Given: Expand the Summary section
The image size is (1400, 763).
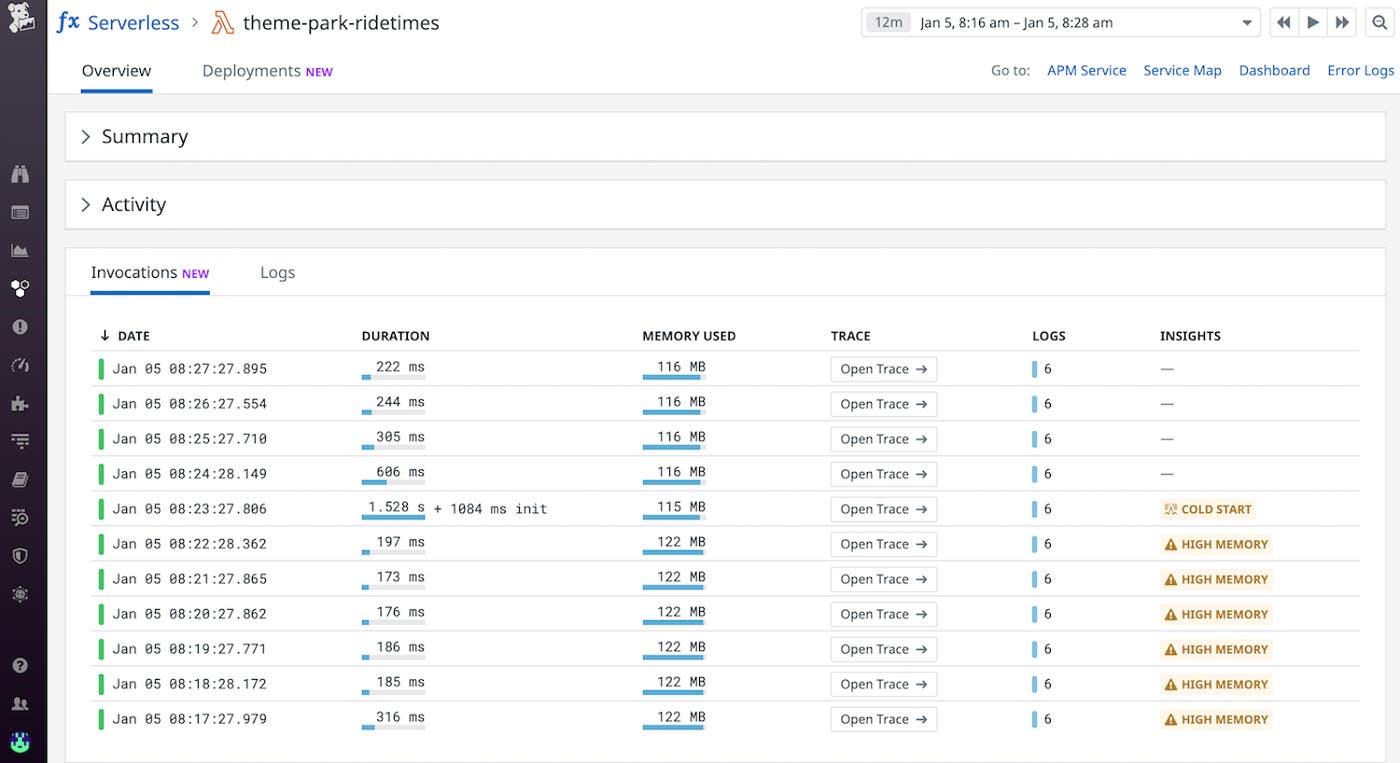Looking at the screenshot, I should tap(144, 137).
